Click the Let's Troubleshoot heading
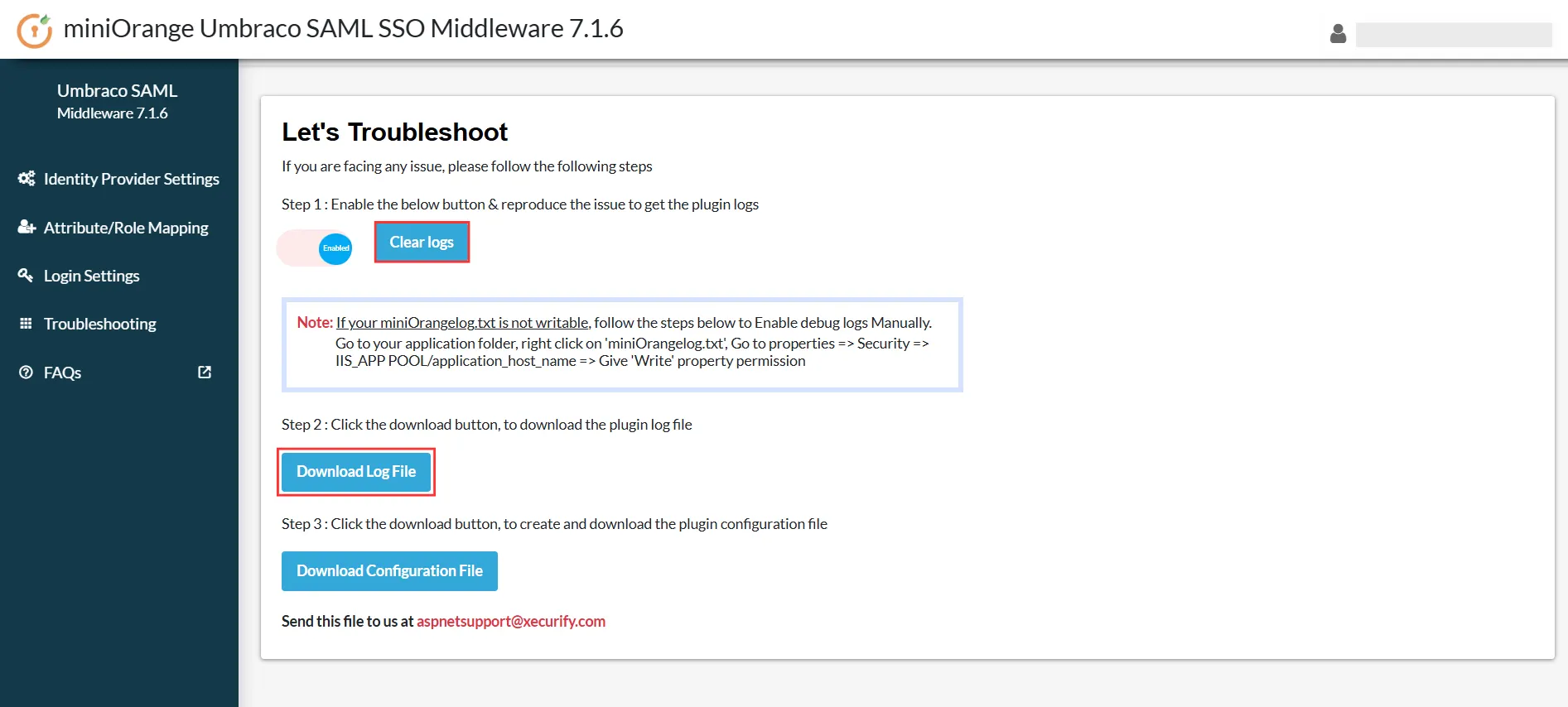 (394, 132)
